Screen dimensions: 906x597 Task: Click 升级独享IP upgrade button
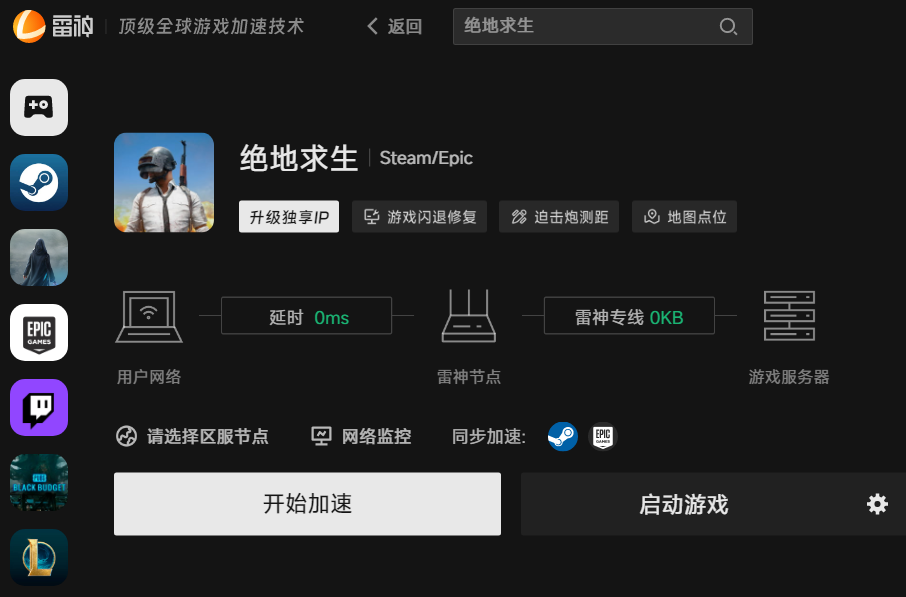(x=289, y=217)
